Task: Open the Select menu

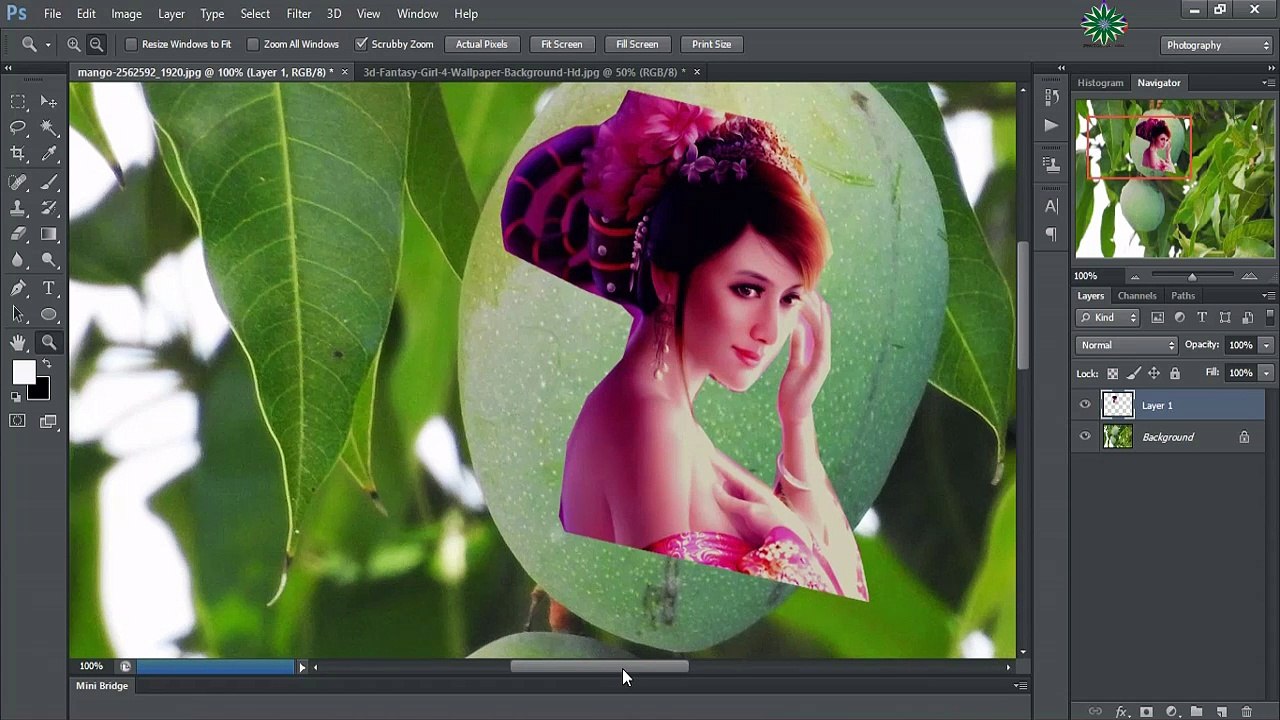Action: [x=255, y=14]
